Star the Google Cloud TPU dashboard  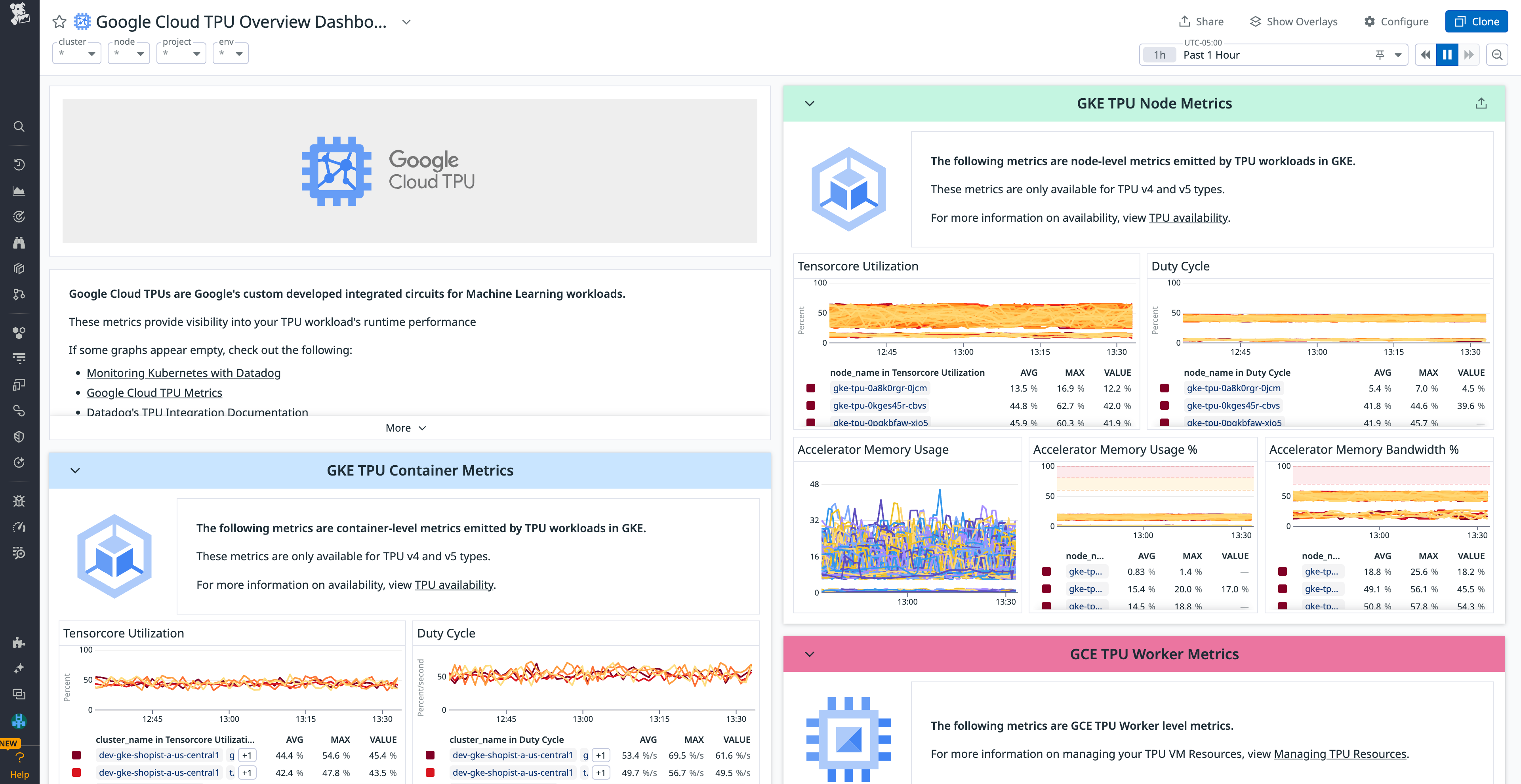(59, 21)
